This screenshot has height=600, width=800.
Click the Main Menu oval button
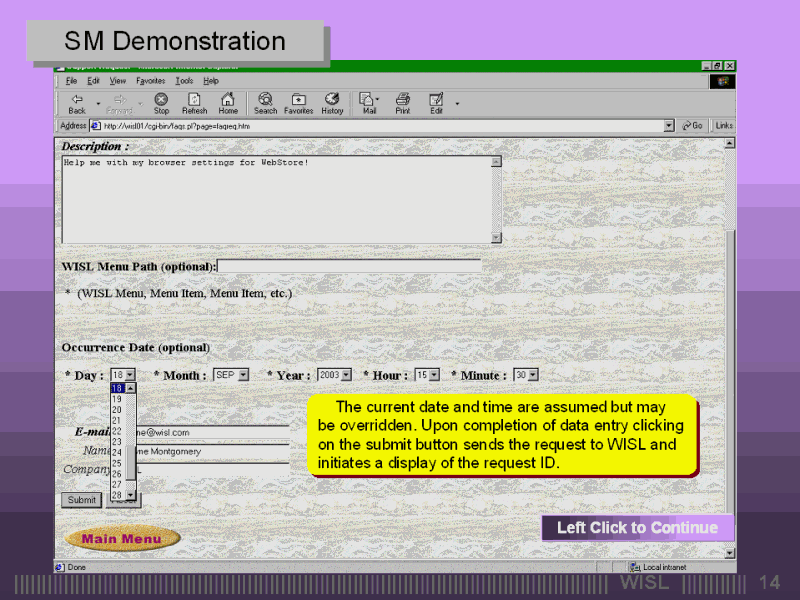(122, 539)
